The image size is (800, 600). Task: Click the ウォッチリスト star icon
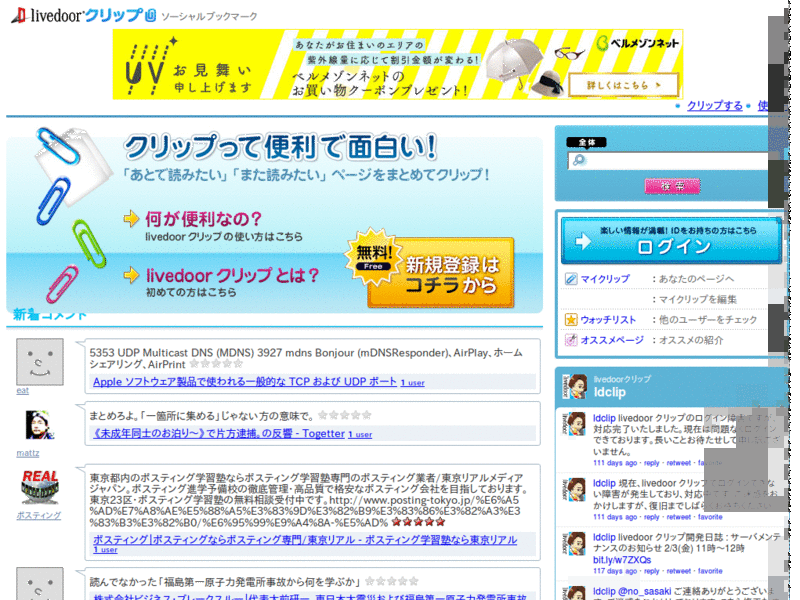click(571, 320)
